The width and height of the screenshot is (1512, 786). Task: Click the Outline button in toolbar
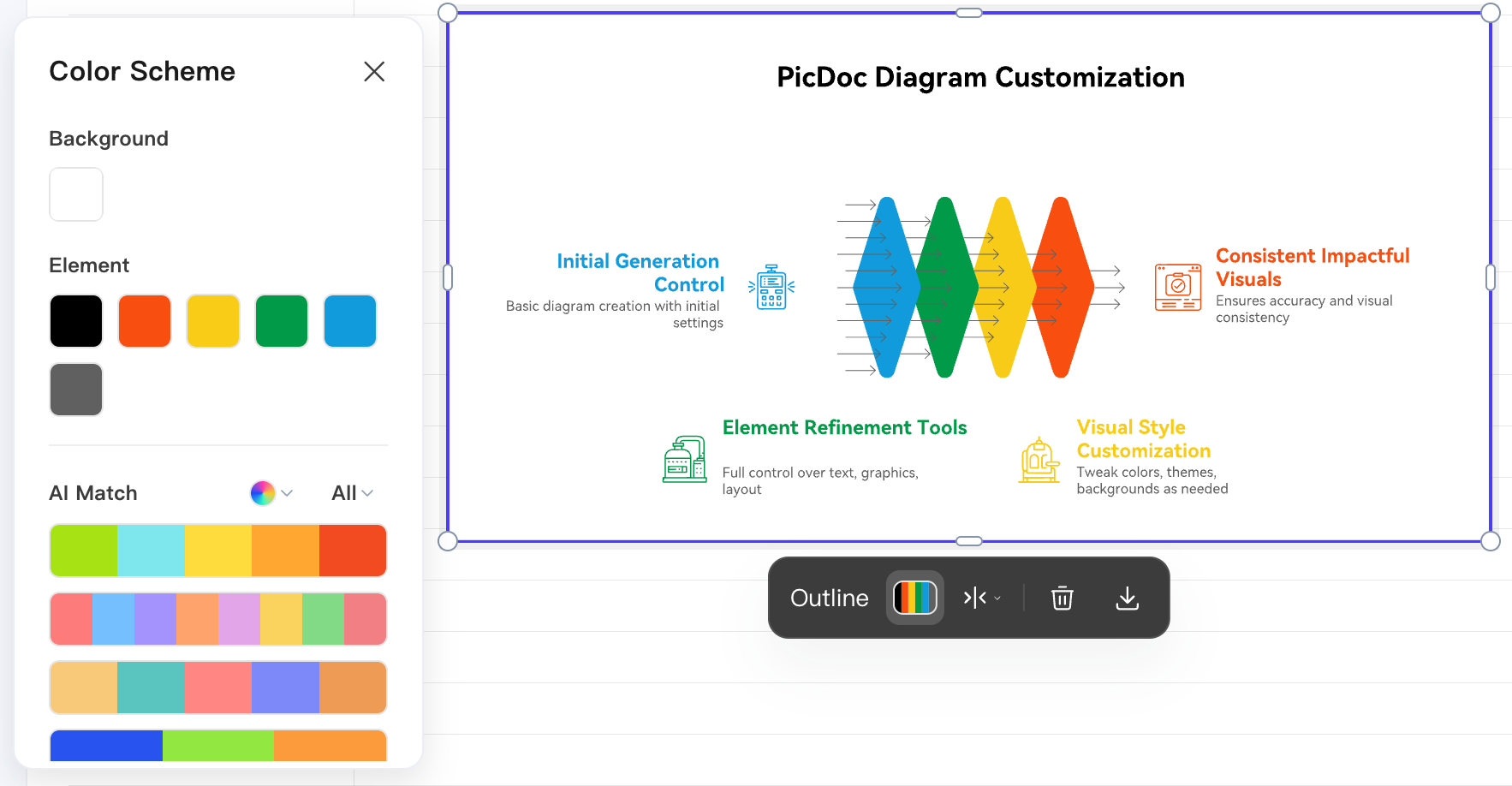pyautogui.click(x=830, y=598)
